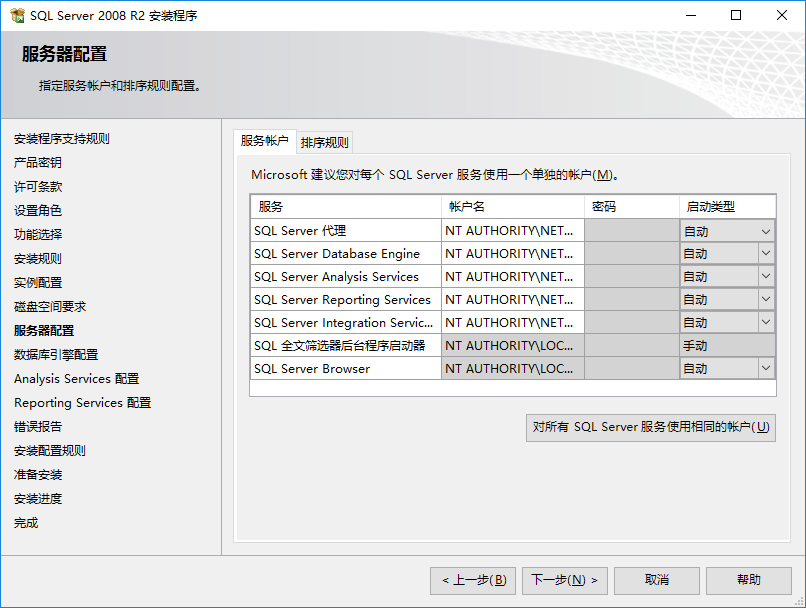
Task: Open startup type dropdown for SQL Server Browser
Action: (765, 368)
